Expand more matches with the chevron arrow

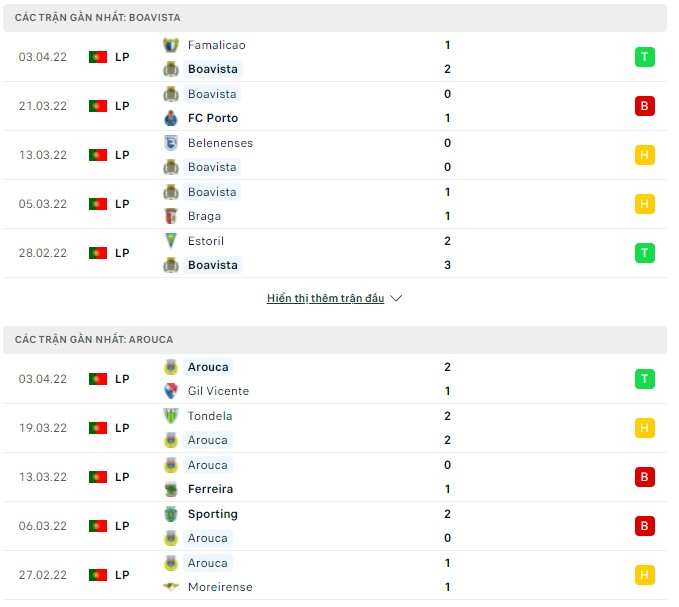tap(396, 298)
